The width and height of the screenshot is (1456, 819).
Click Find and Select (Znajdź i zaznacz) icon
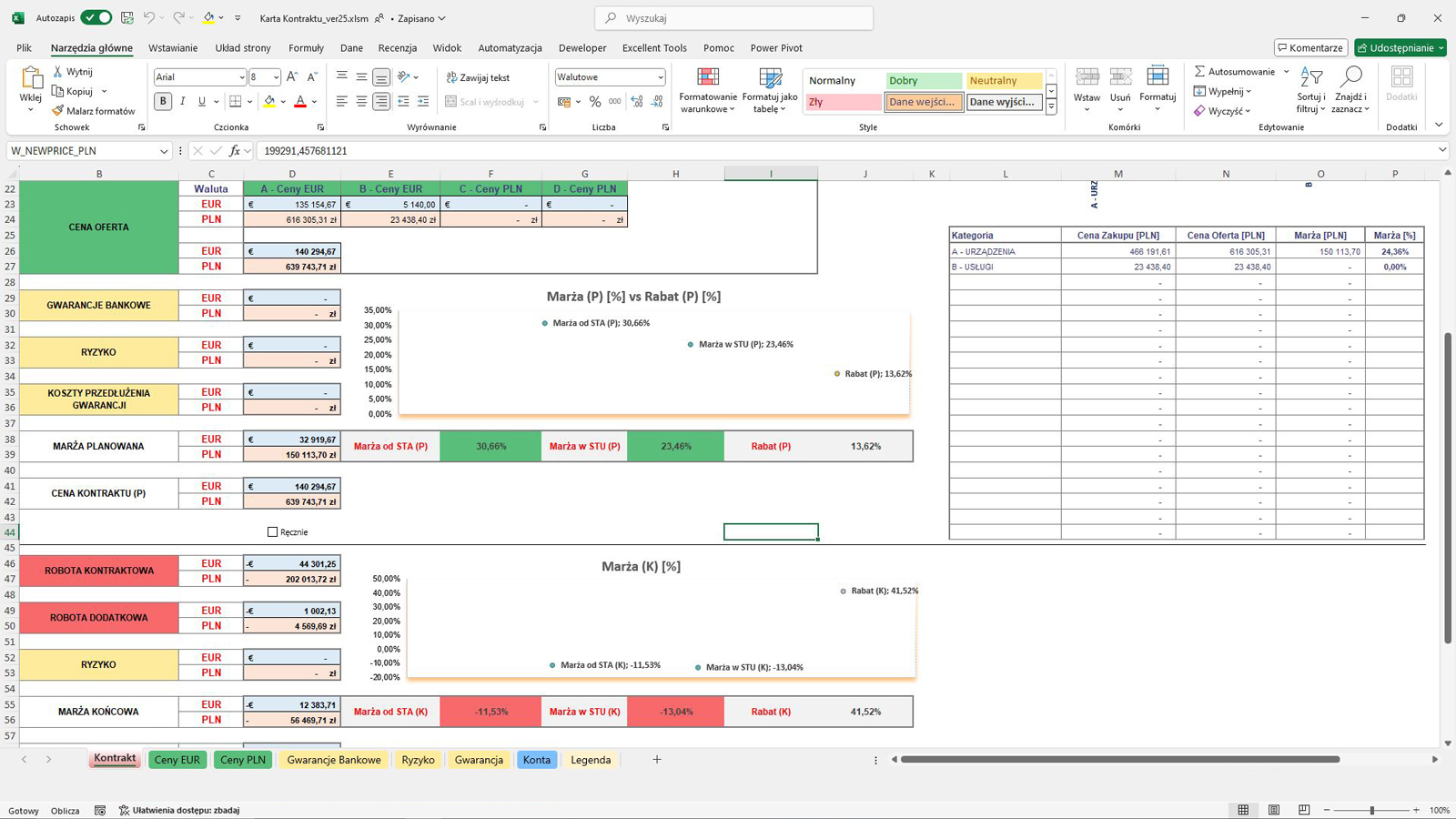pos(1350,78)
